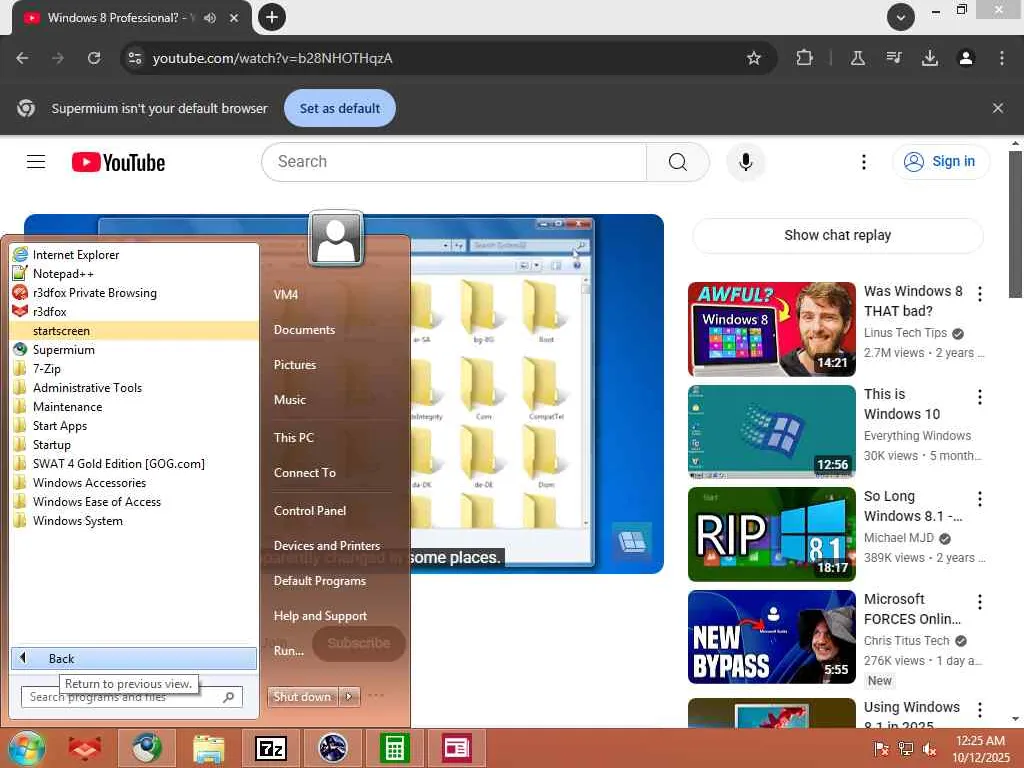Expand the Windows Accessories folder
The width and height of the screenshot is (1024, 768).
134,482
